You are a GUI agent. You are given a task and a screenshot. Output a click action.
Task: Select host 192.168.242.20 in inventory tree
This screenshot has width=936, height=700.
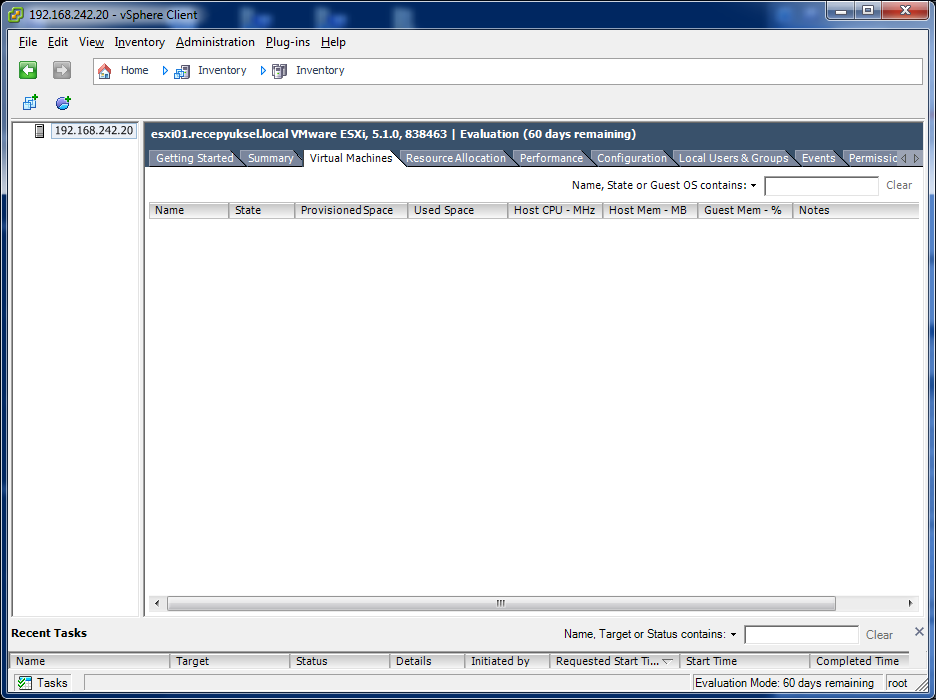(x=94, y=130)
